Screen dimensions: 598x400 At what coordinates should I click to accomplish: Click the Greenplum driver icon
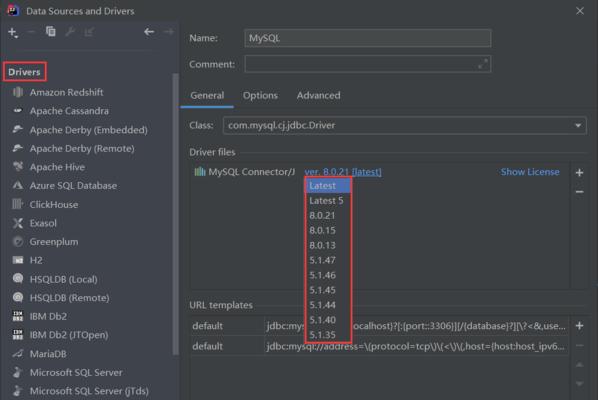18,241
